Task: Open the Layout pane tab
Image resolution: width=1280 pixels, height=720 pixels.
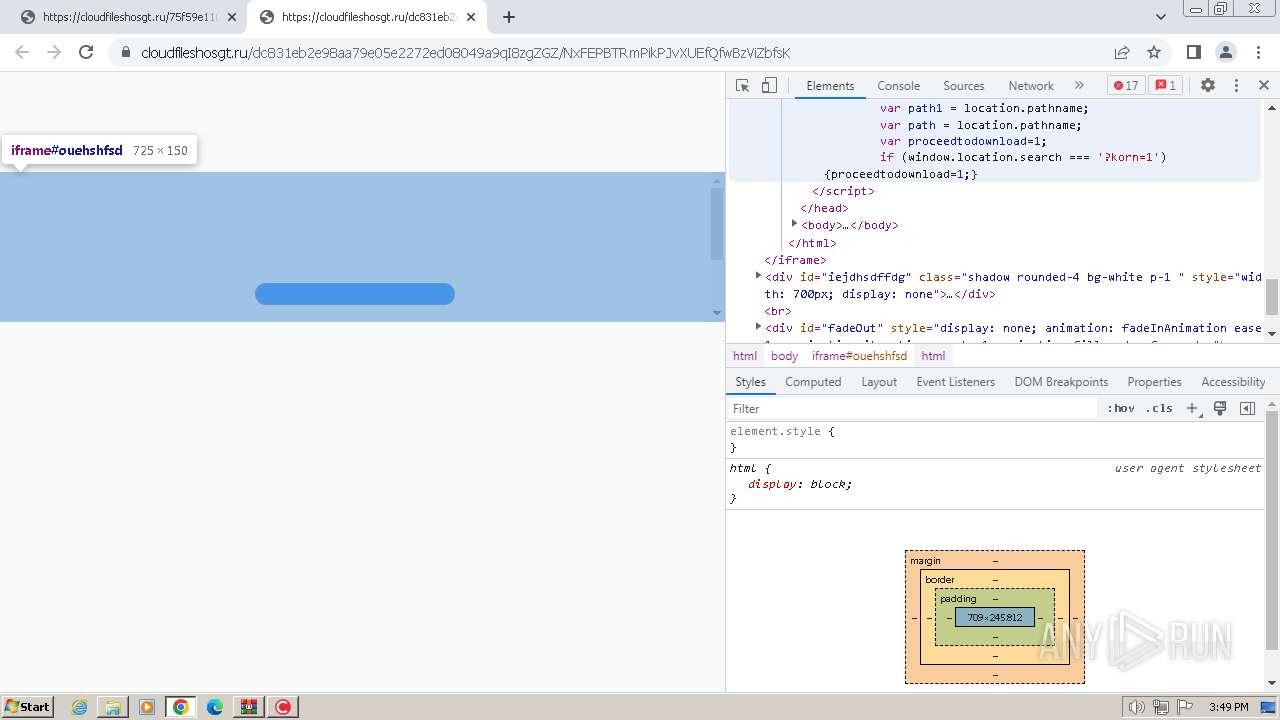Action: pyautogui.click(x=879, y=382)
